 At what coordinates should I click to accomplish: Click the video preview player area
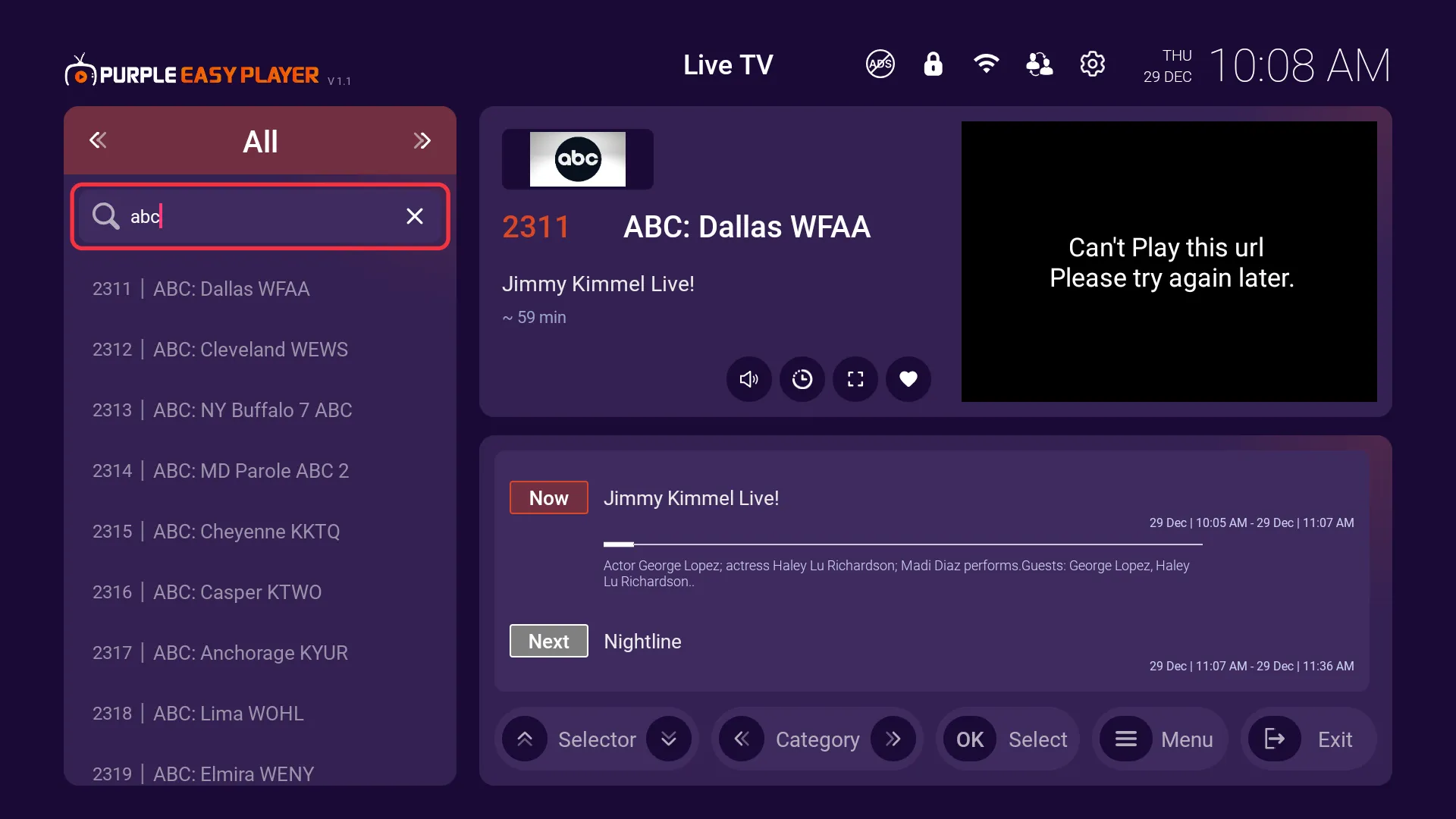coord(1169,262)
